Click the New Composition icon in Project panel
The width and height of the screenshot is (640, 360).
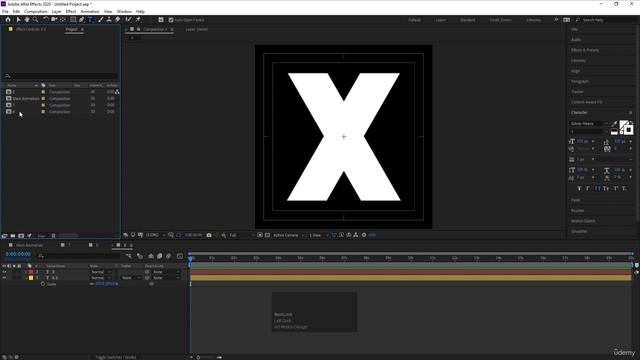(x=21, y=236)
